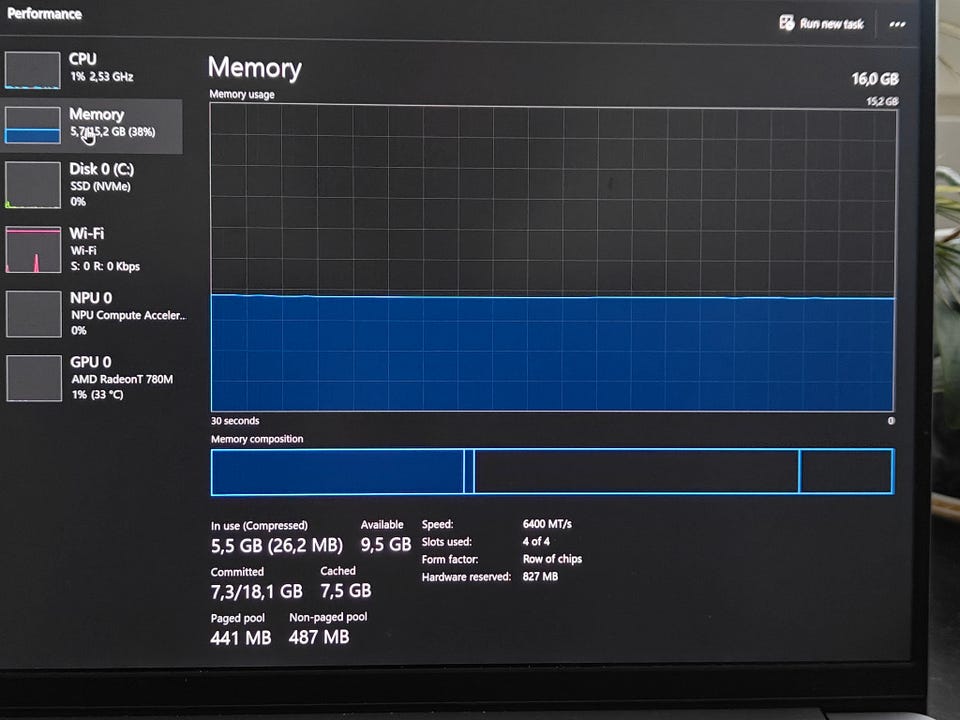Viewport: 960px width, 720px height.
Task: Select the Disk 0 (C:) thumbnail graph
Action: click(x=33, y=185)
